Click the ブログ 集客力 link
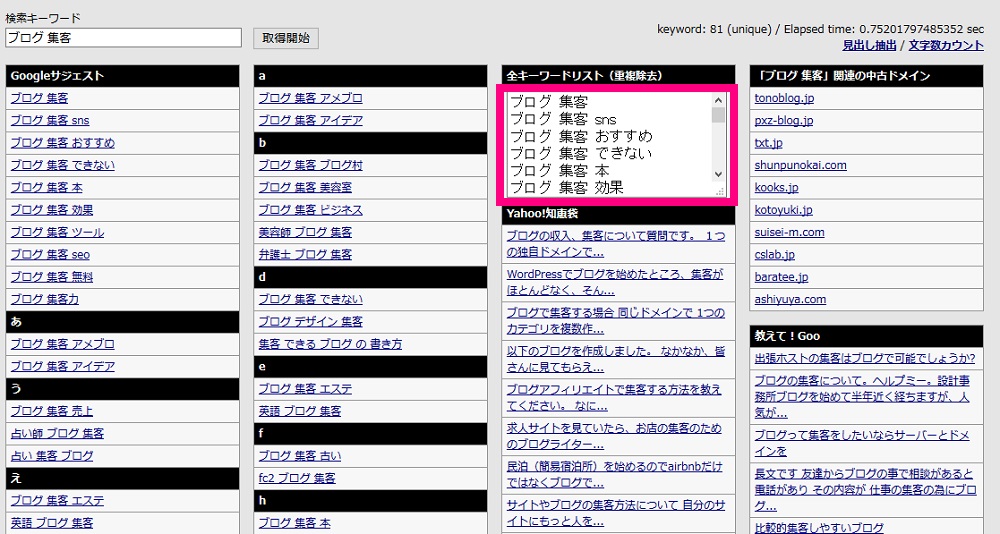 (45, 299)
